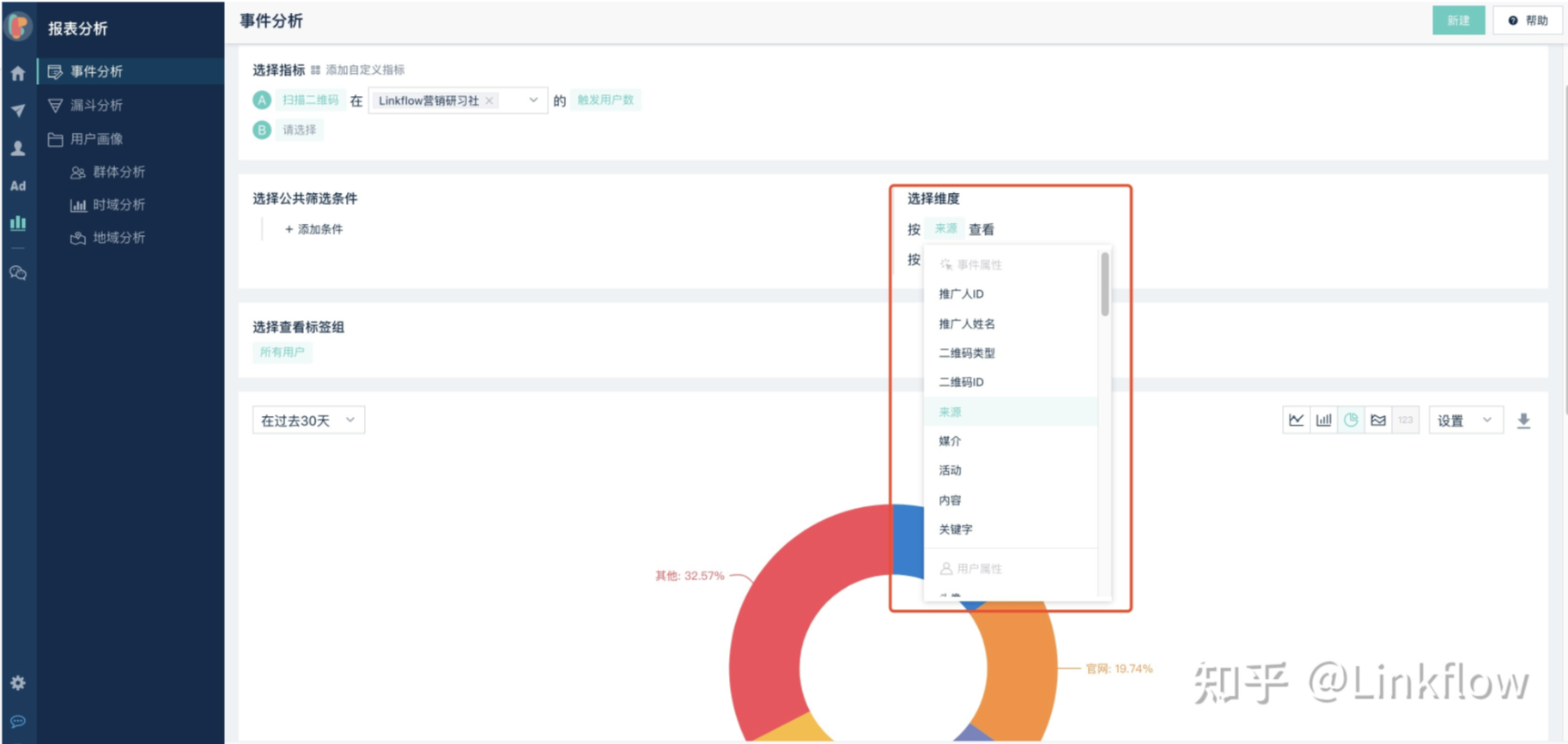Open the WeChat icon in sidebar
1568x744 pixels.
(18, 273)
